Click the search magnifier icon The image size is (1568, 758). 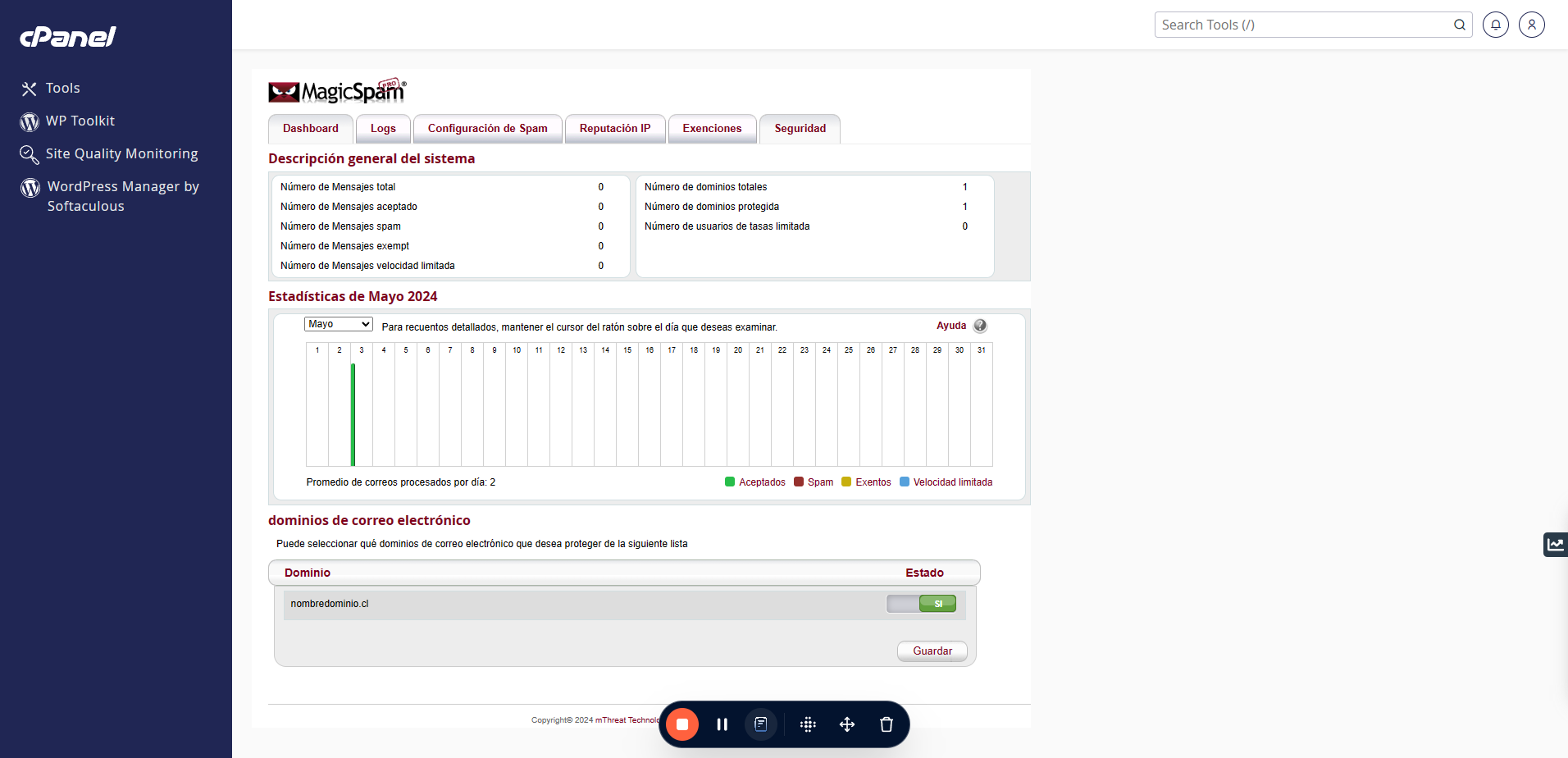(x=1460, y=25)
